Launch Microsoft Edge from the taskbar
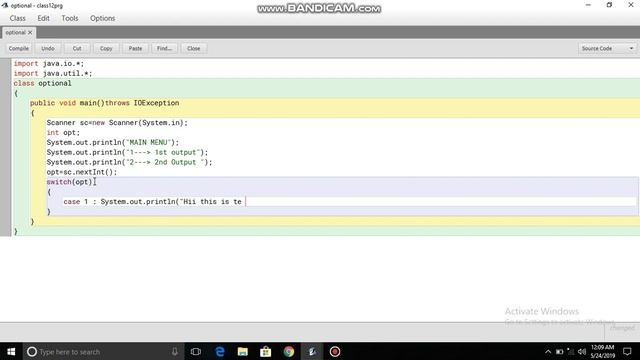640x360 pixels. 220,351
